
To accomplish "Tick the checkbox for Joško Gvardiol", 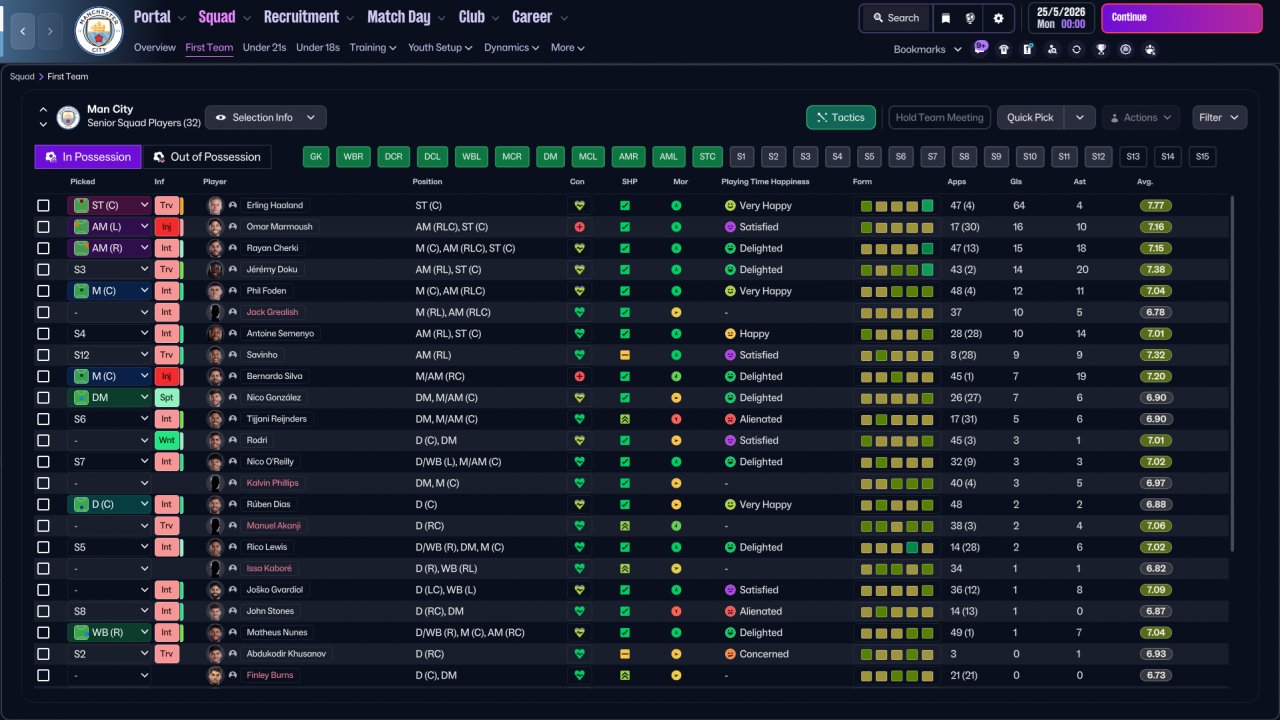I will click(x=43, y=590).
